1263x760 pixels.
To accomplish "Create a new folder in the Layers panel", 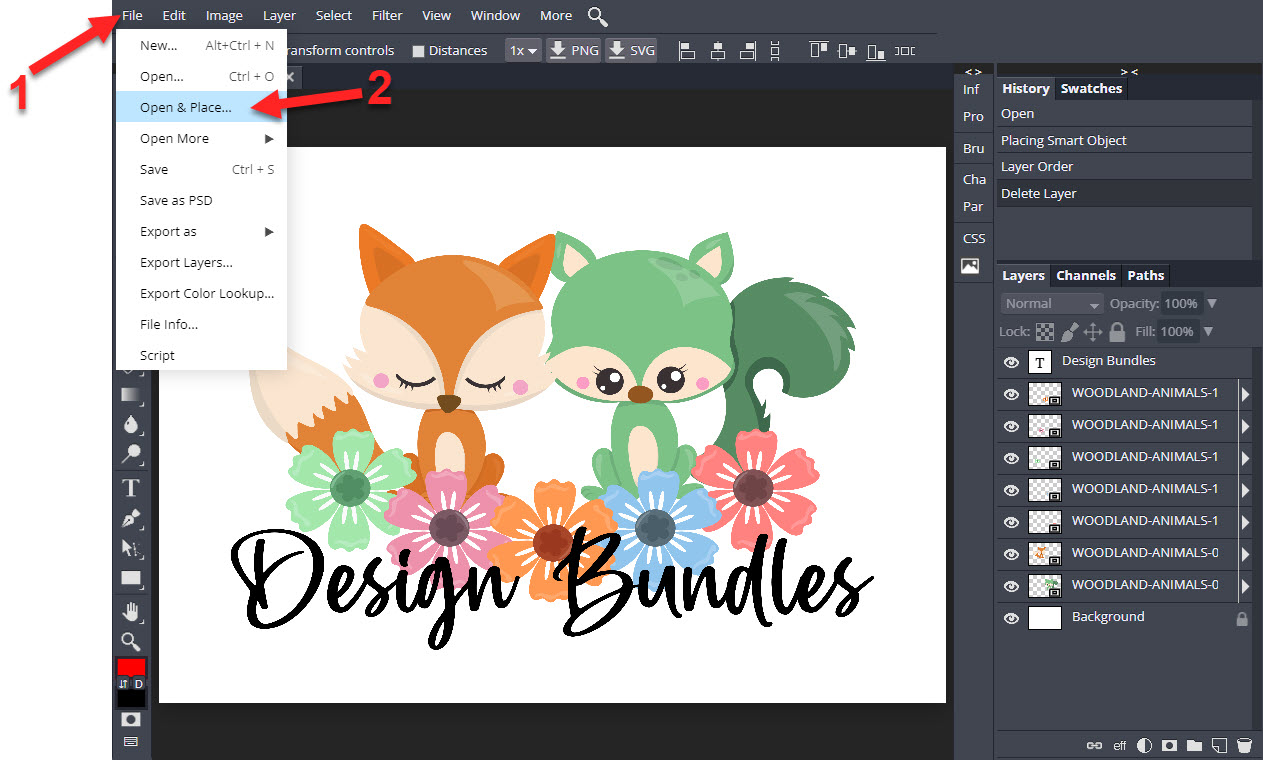I will tap(1194, 745).
